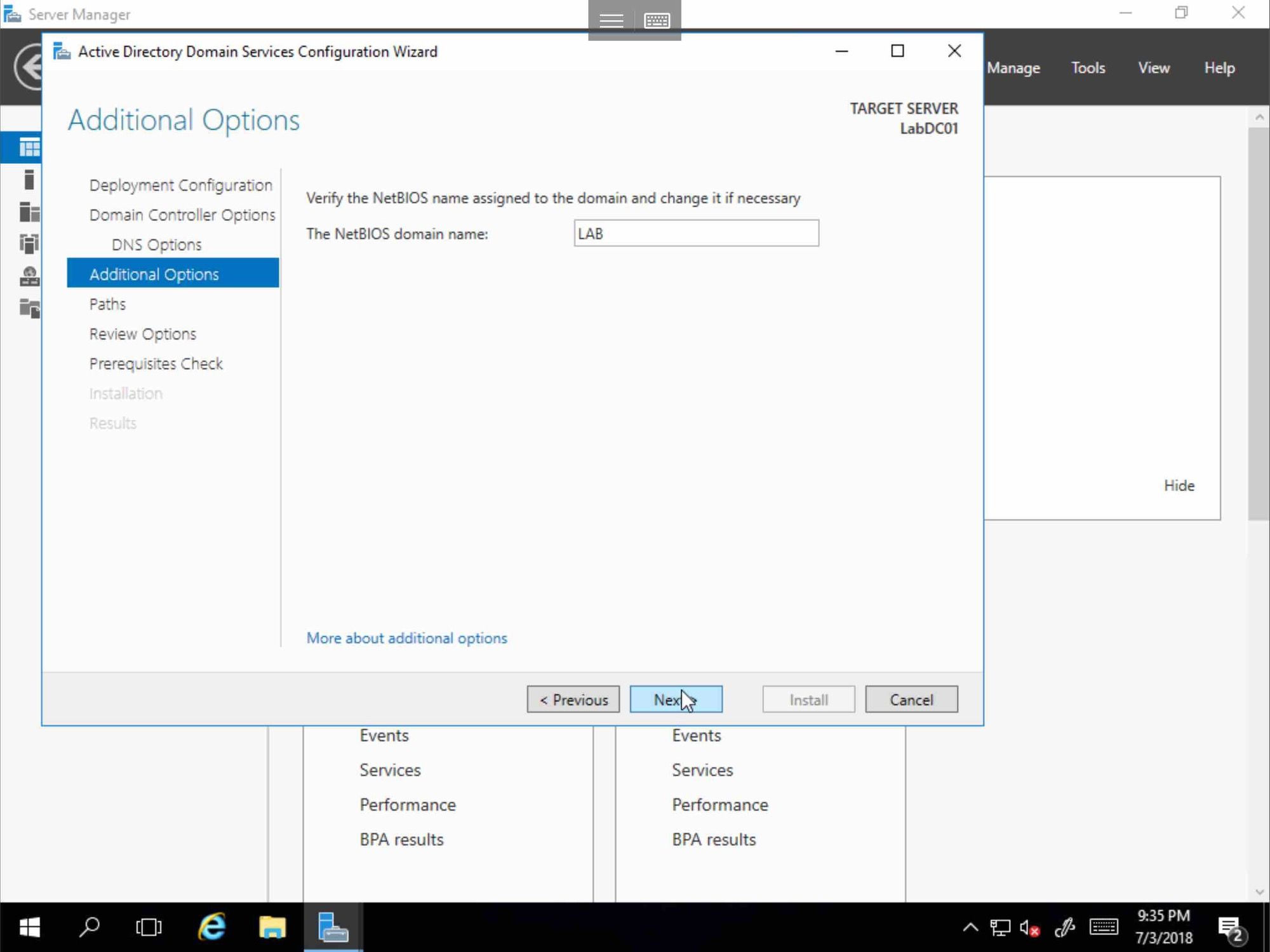Screen dimensions: 1270x952
Task: Open the Tools menu
Action: click(x=1088, y=68)
